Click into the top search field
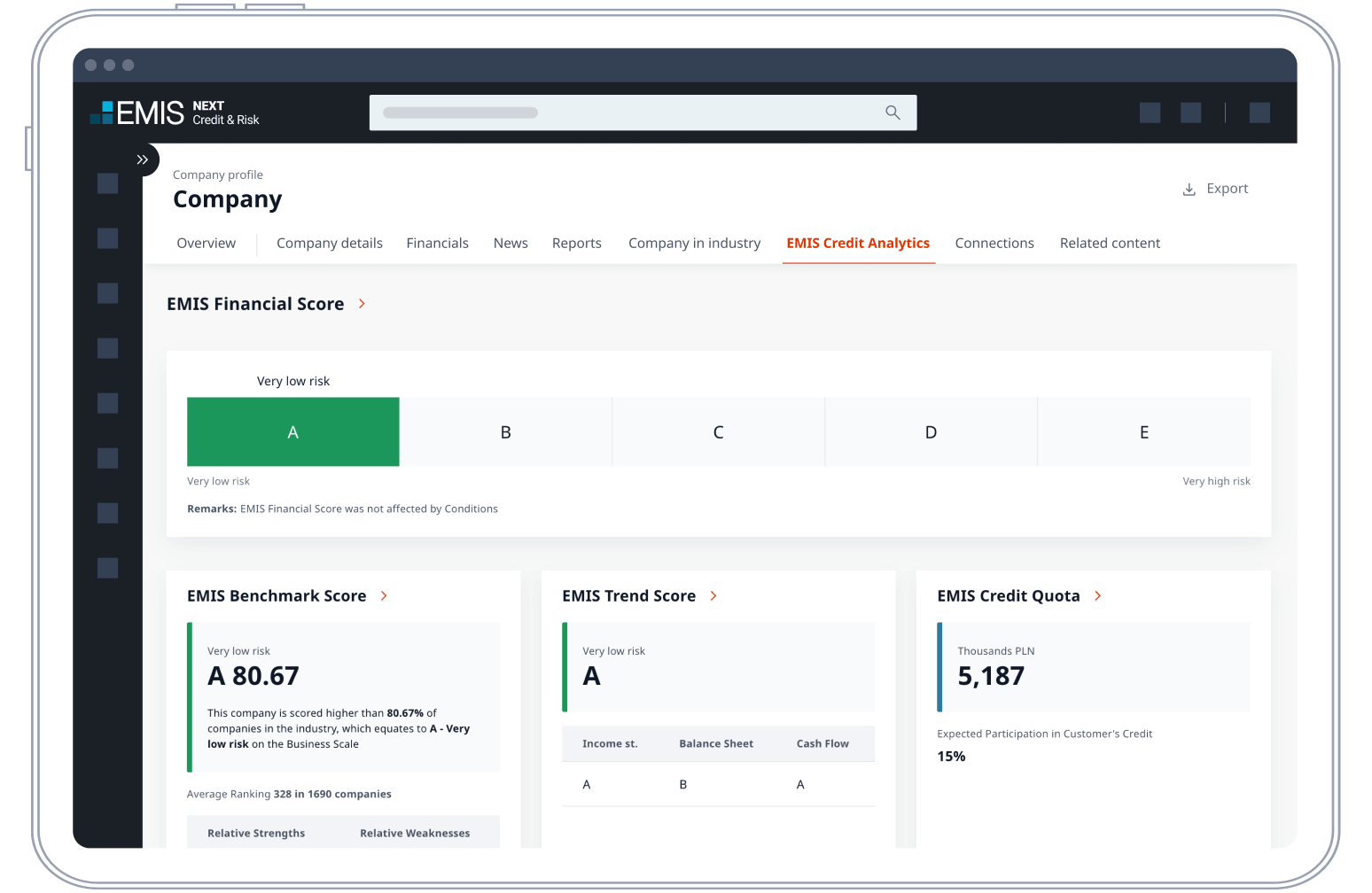1372x893 pixels. 620,113
